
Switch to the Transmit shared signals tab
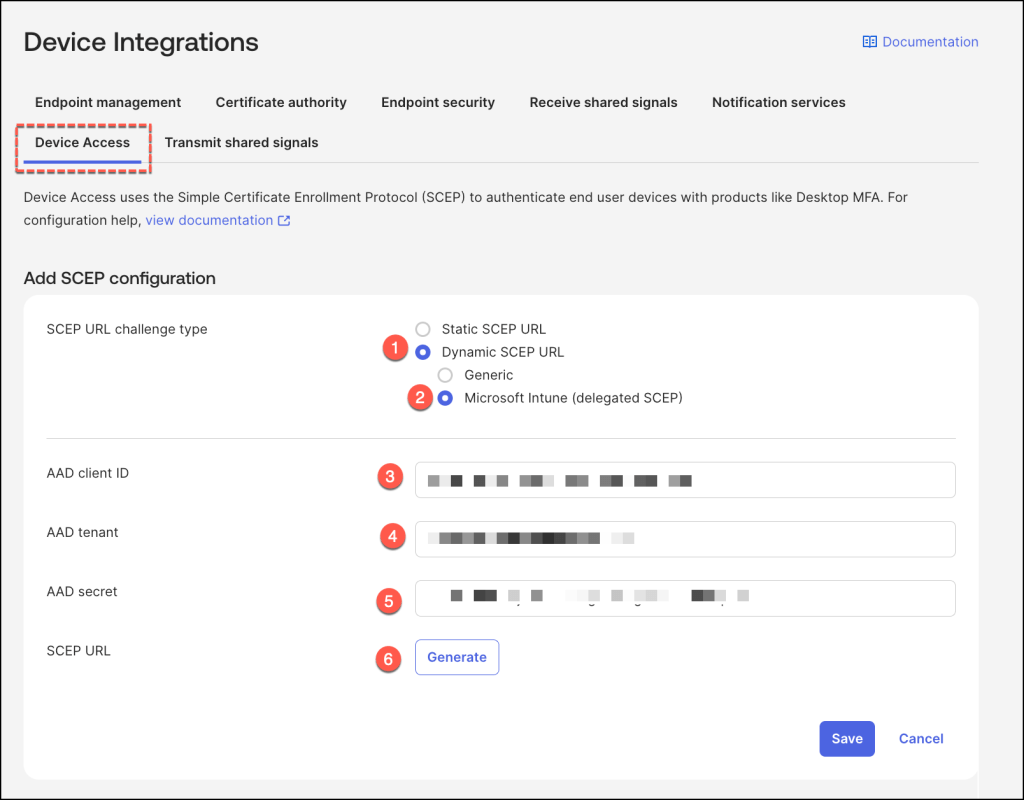[x=241, y=143]
